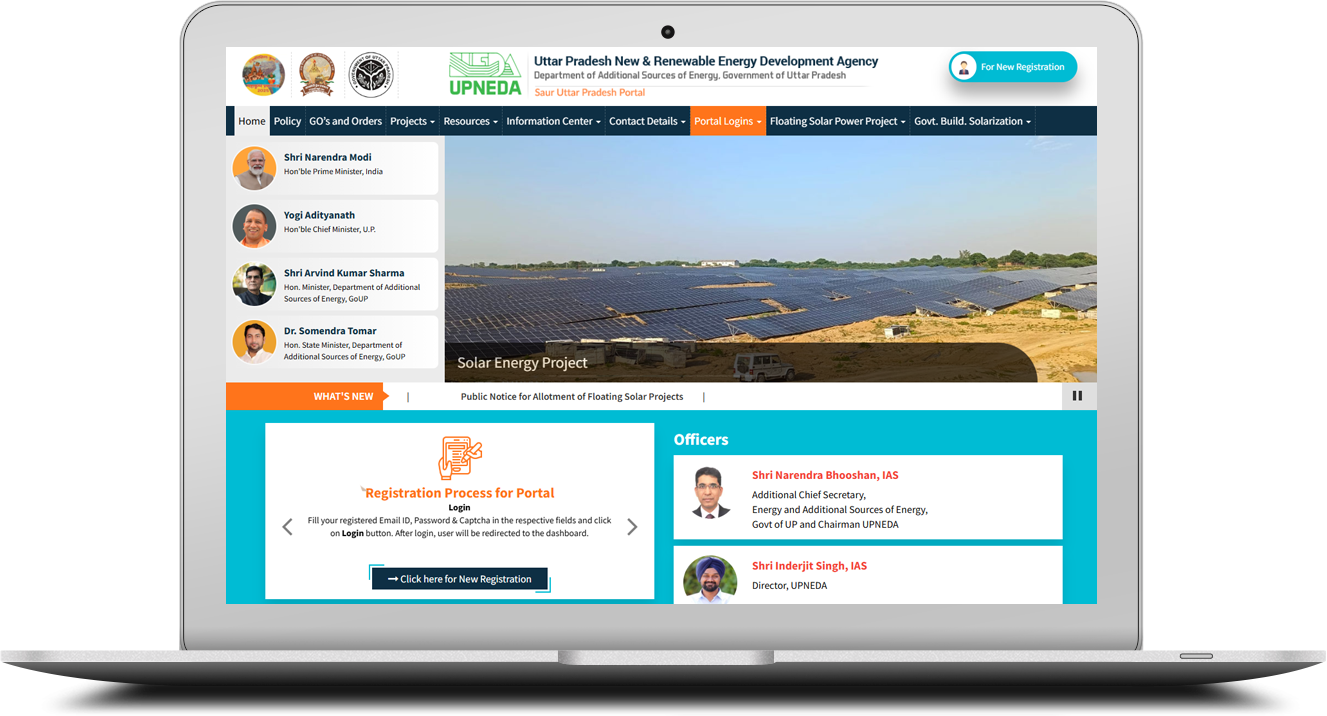Click Inderjit Singh's officer photo
Viewport: 1327px width, 716px height.
pos(710,580)
